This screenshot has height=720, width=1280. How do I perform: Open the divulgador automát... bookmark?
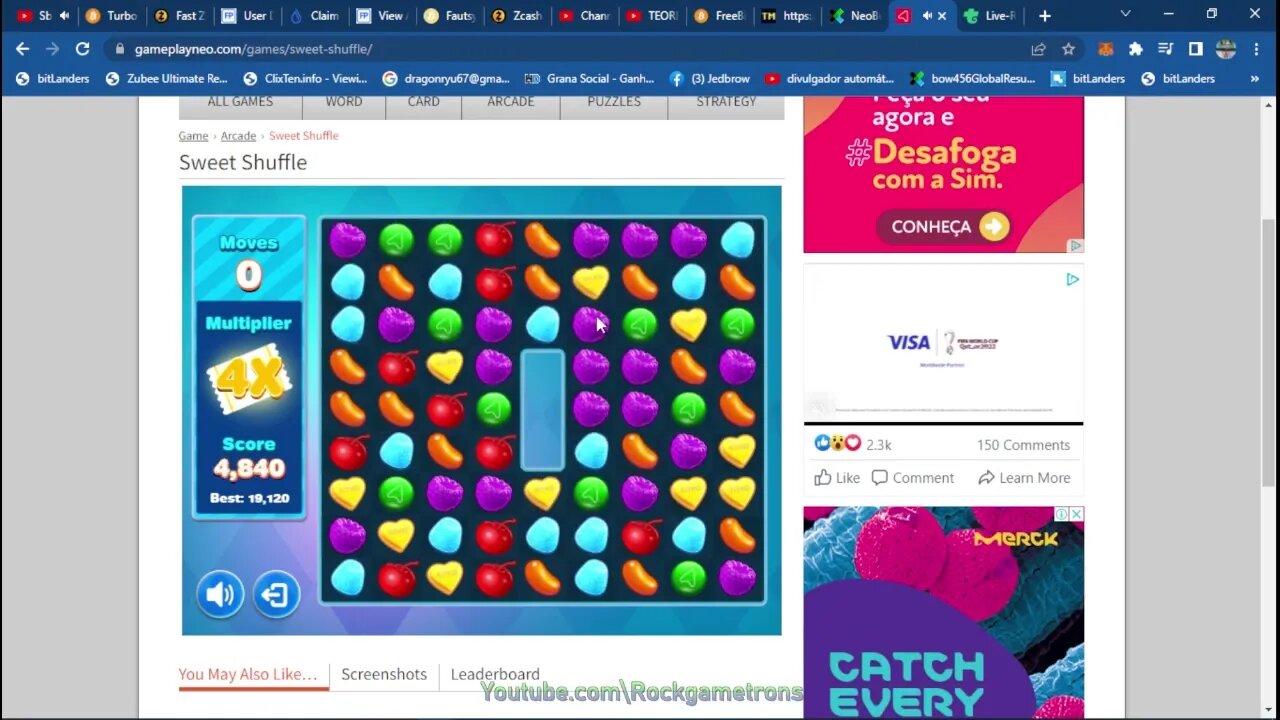click(x=829, y=78)
